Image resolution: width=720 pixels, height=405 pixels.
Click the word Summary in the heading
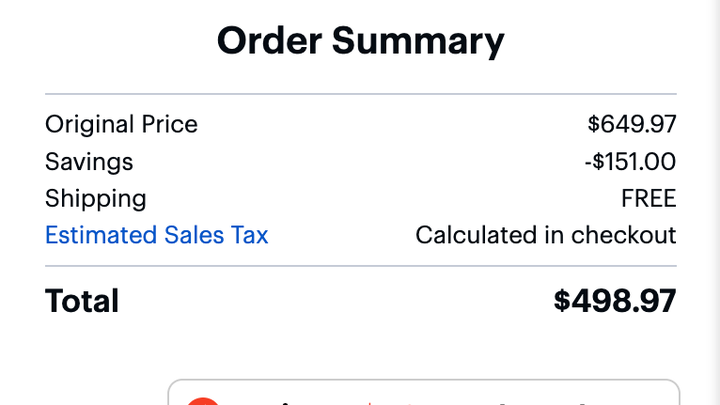(418, 42)
